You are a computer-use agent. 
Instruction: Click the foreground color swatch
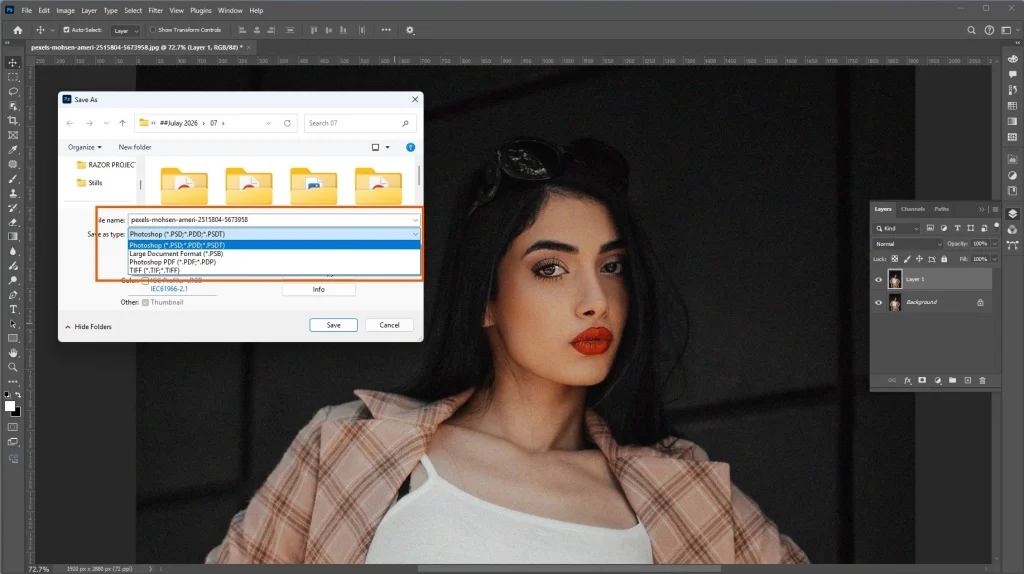[10, 407]
